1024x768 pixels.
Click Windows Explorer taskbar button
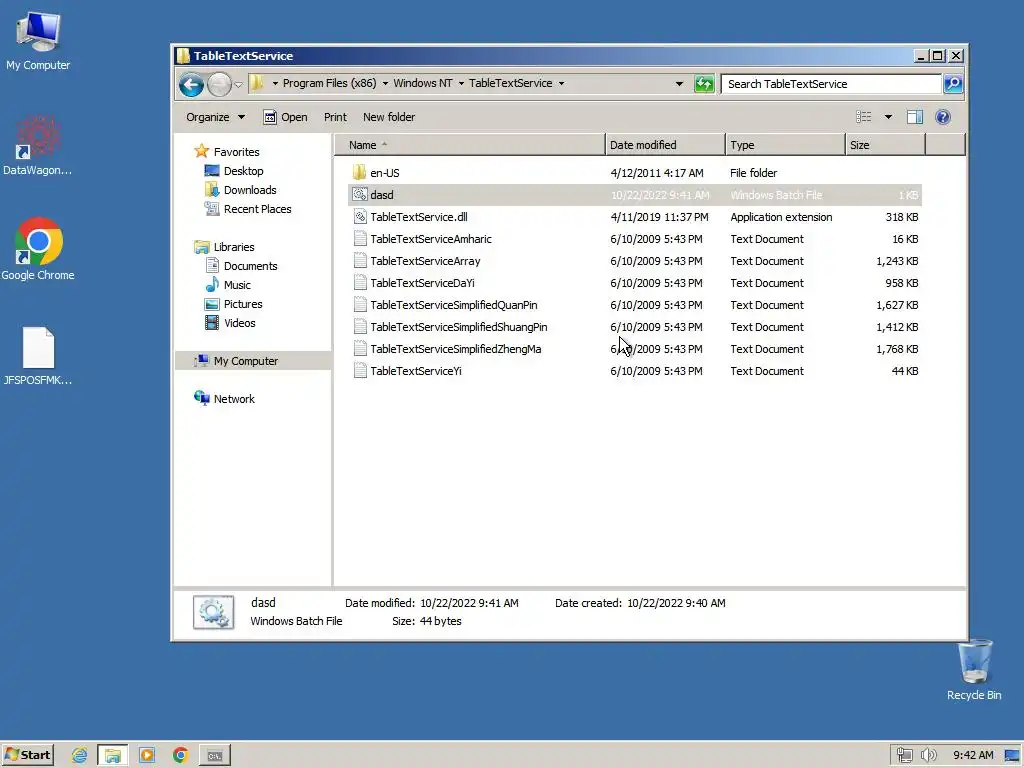point(113,756)
